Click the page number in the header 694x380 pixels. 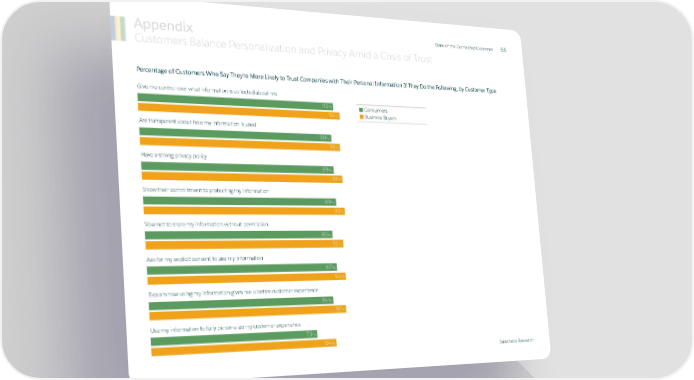point(503,50)
